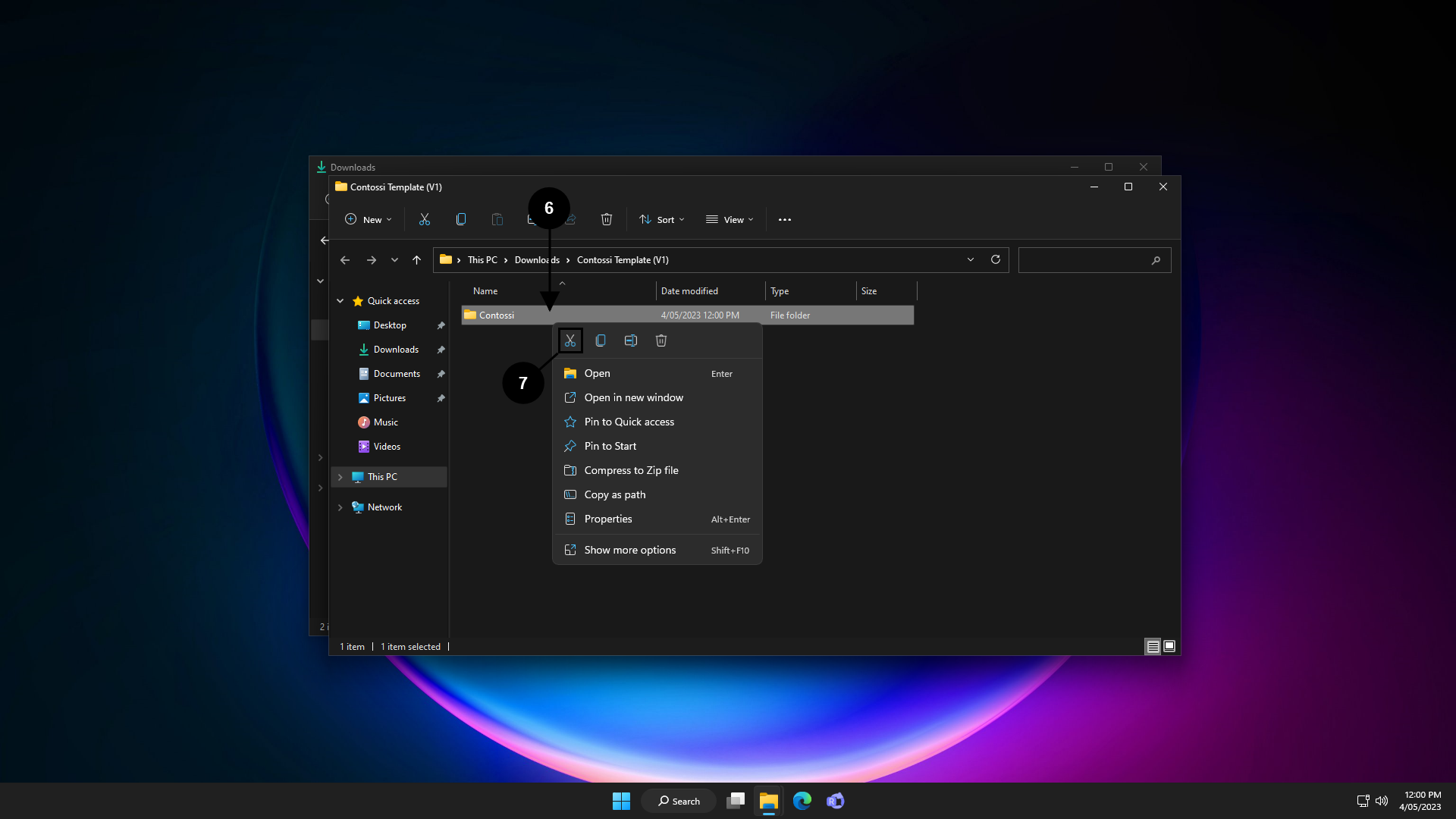
Task: Click the Delete trash icon in context menu
Action: (661, 340)
